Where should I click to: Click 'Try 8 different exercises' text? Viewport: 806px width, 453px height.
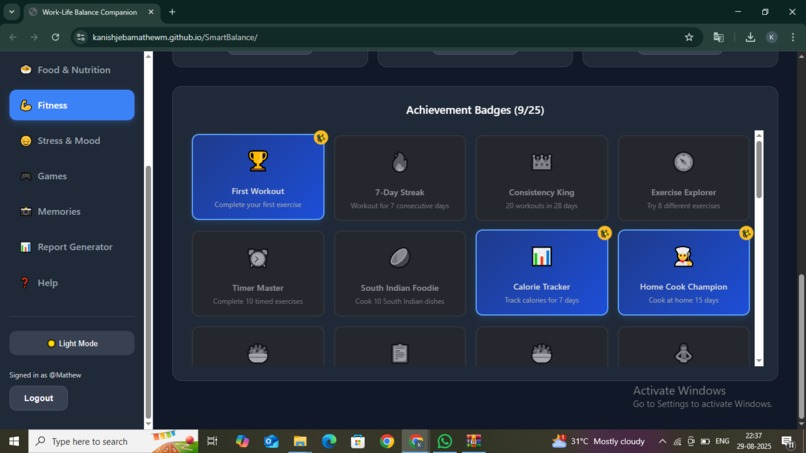click(x=683, y=206)
